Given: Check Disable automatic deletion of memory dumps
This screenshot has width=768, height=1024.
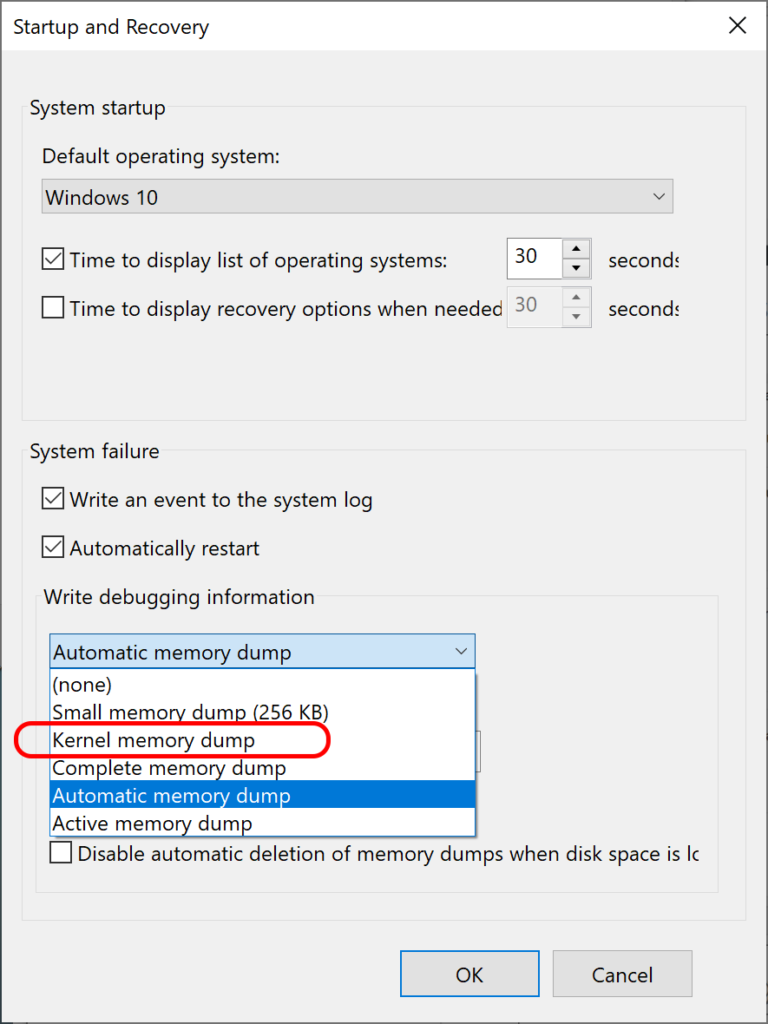Looking at the screenshot, I should click(60, 853).
